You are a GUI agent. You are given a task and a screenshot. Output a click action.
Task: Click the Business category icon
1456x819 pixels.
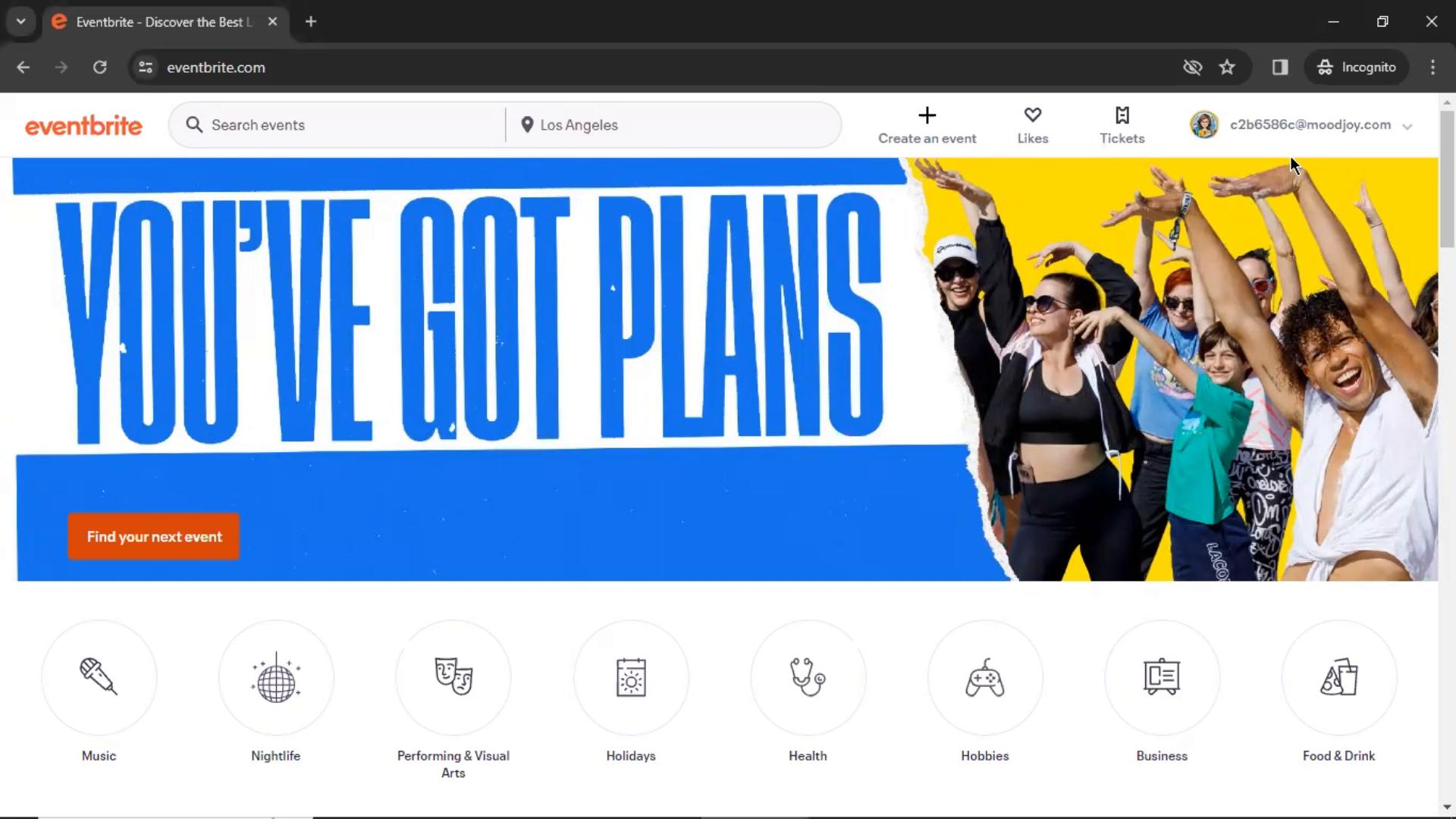pyautogui.click(x=1162, y=679)
